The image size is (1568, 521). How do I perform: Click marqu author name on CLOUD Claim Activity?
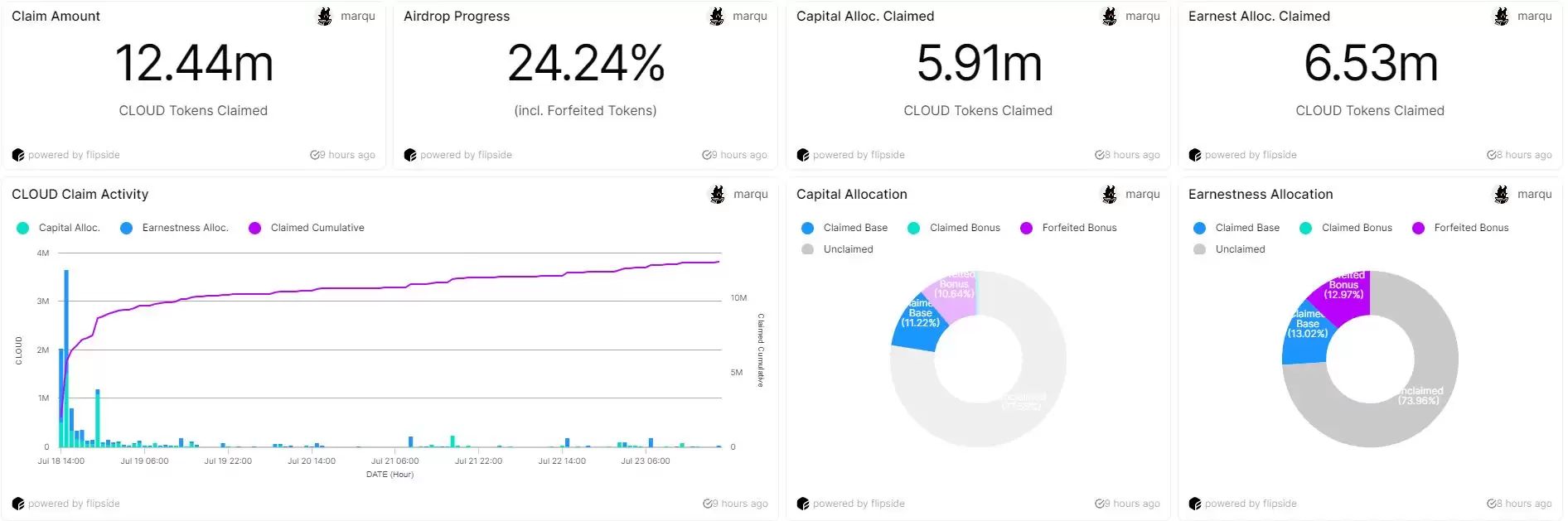click(x=750, y=195)
